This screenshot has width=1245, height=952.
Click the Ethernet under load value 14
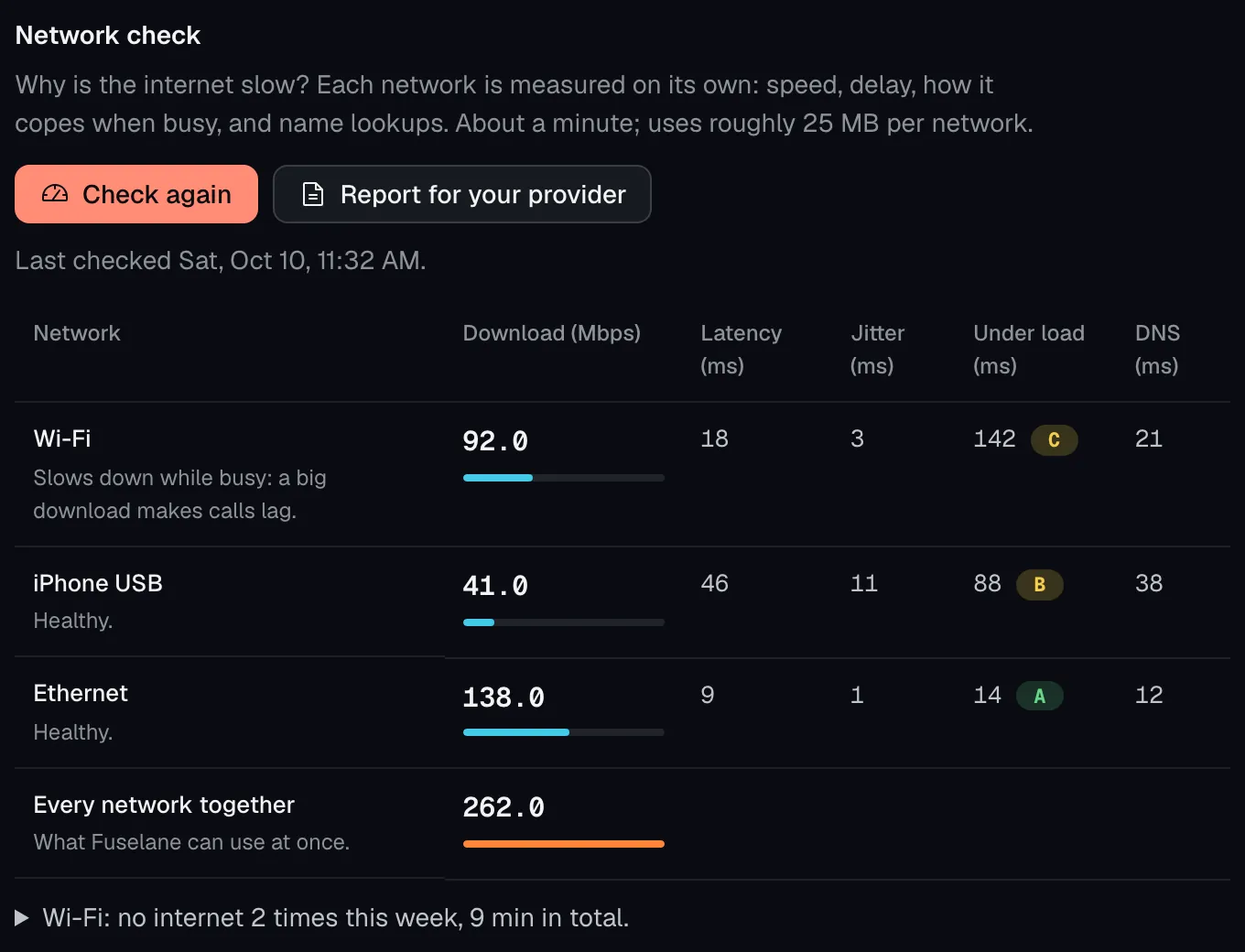pyautogui.click(x=987, y=695)
